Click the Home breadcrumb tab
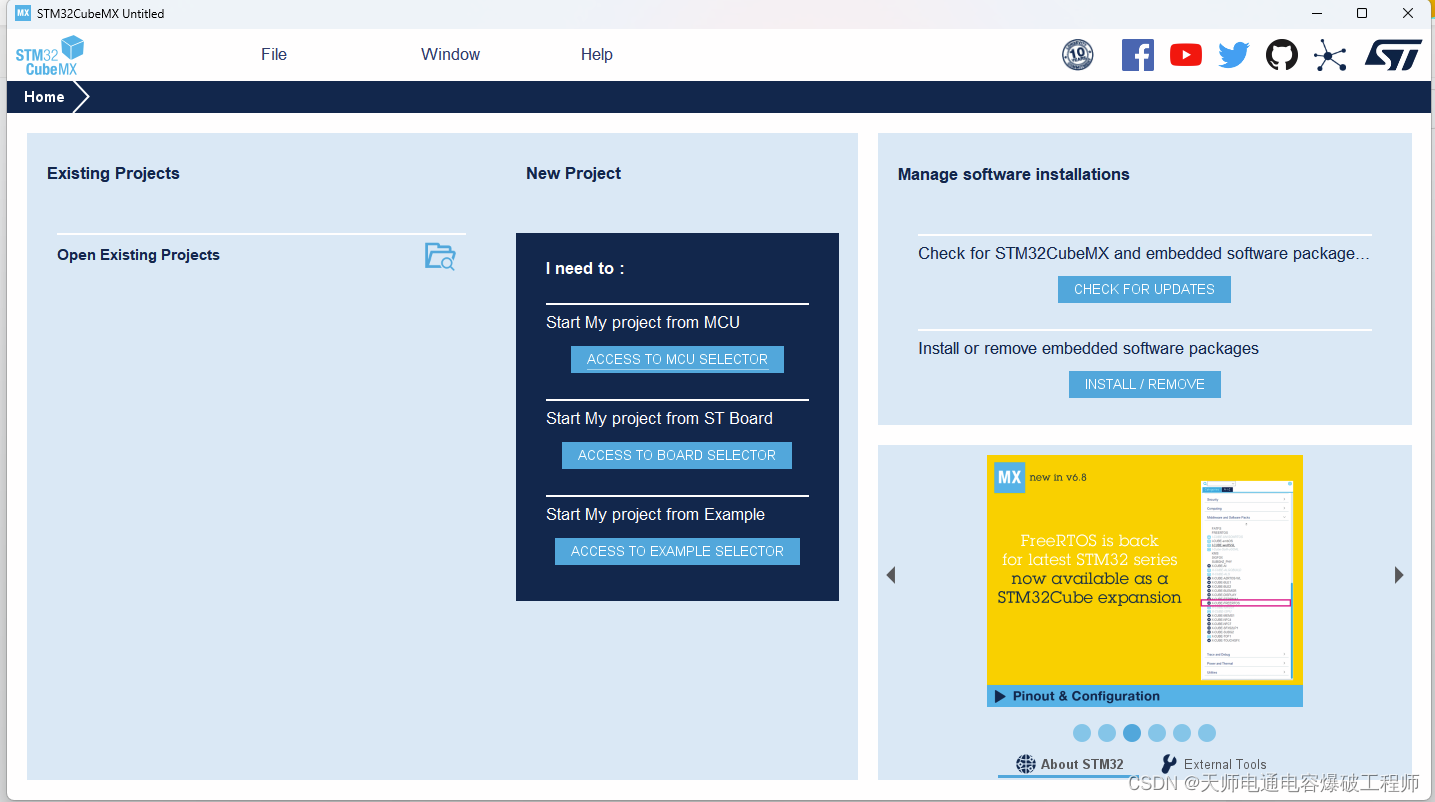Viewport: 1435px width, 802px height. point(44,97)
